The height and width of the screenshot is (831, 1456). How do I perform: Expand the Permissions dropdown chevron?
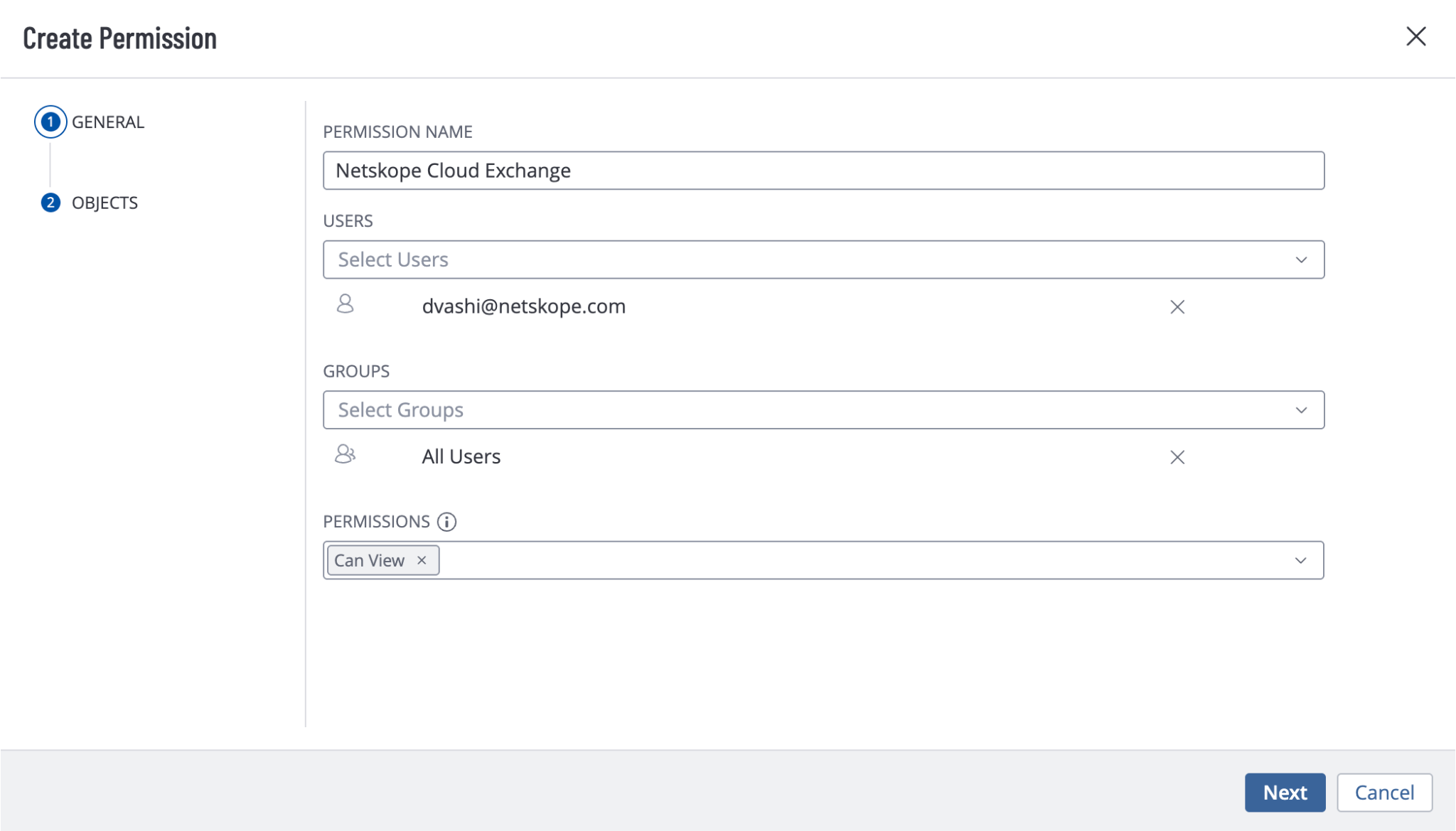[1300, 561]
